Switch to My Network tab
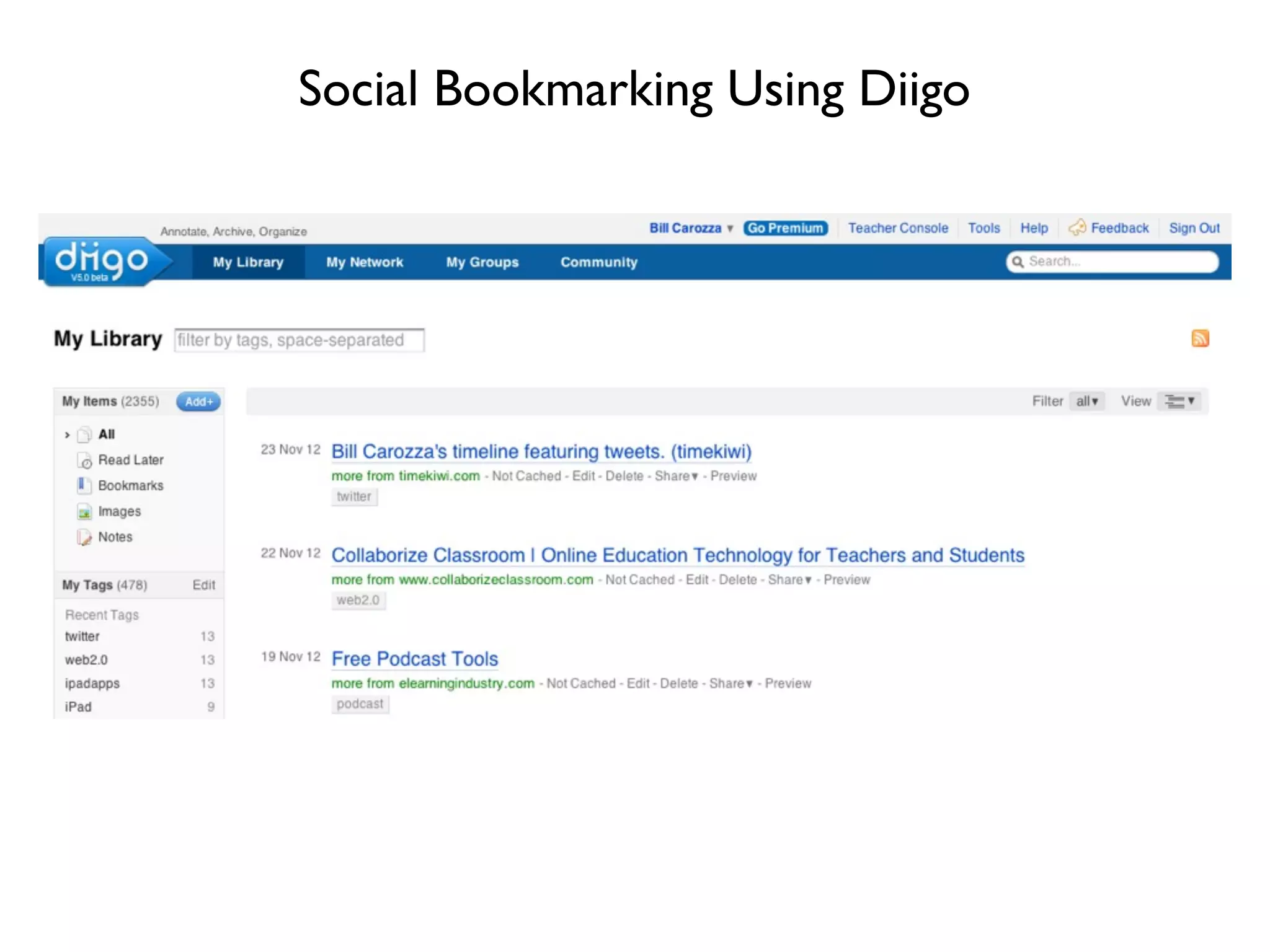 365,262
